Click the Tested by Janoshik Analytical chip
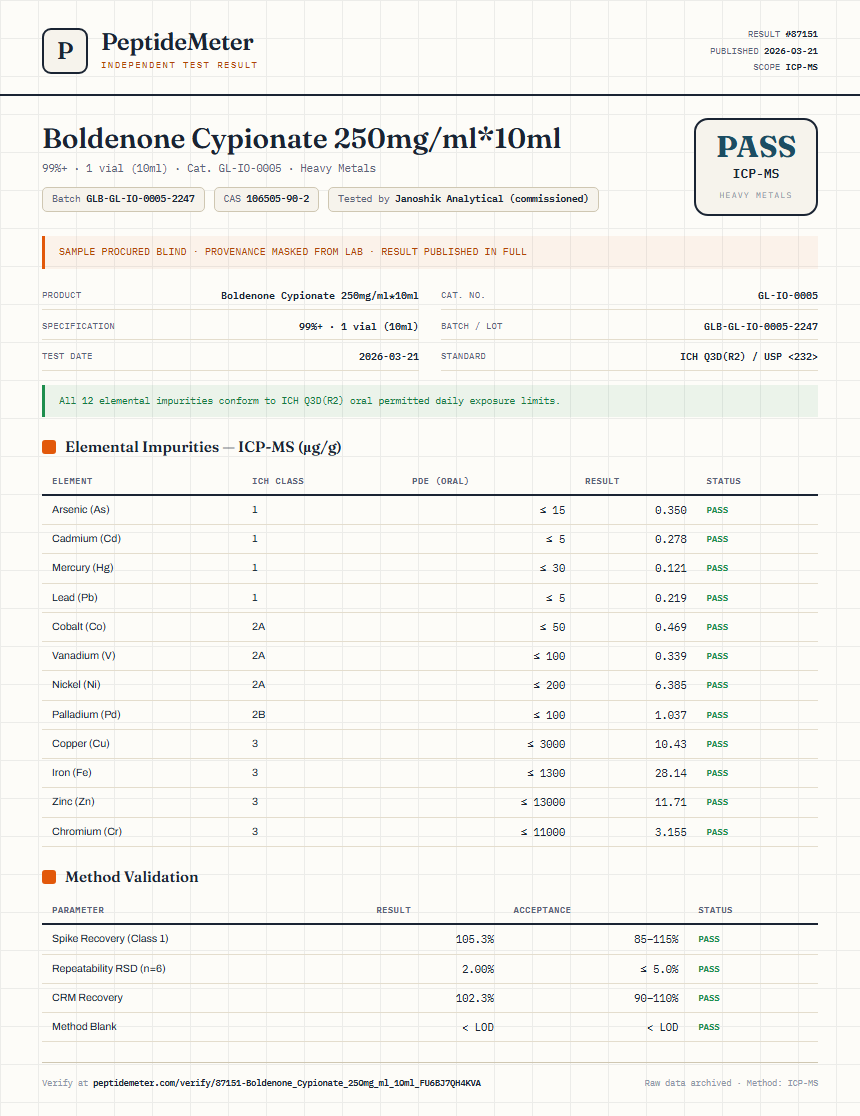The height and width of the screenshot is (1116, 860). (x=463, y=199)
